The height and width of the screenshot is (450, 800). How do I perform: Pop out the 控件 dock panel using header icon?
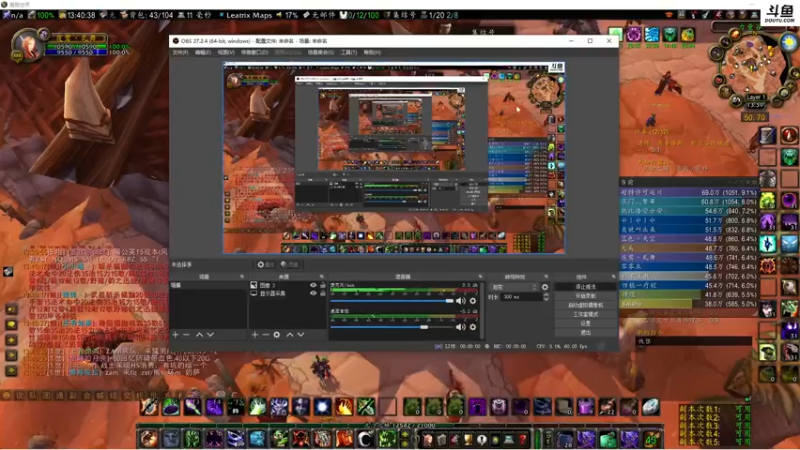[613, 277]
